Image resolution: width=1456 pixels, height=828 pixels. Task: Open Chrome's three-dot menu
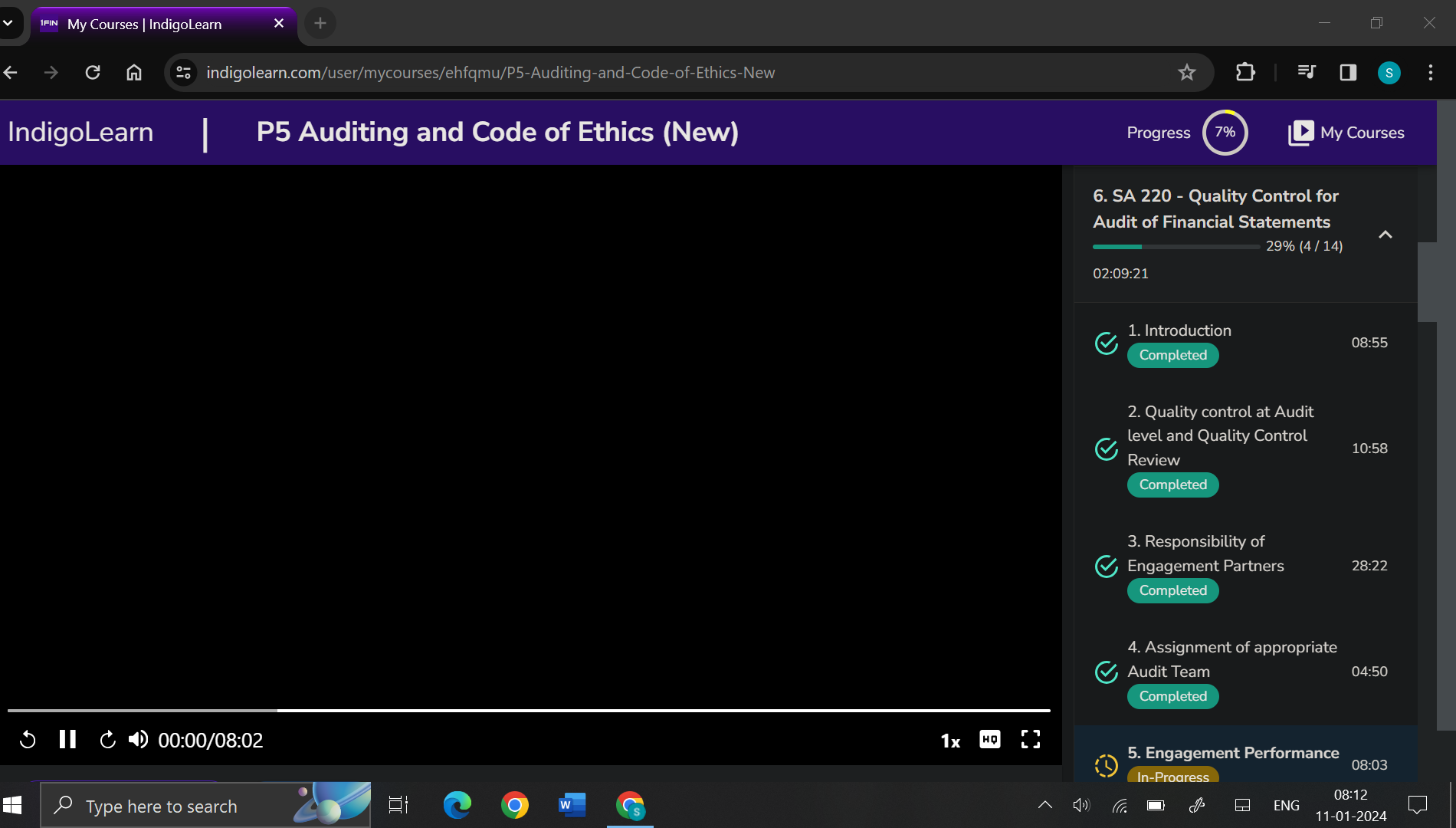[x=1430, y=73]
